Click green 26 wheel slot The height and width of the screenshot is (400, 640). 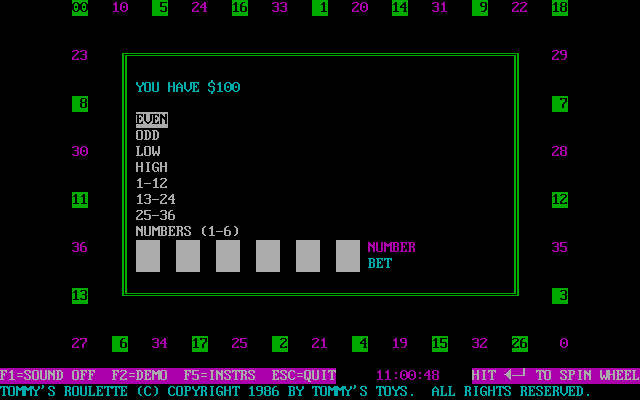click(520, 344)
